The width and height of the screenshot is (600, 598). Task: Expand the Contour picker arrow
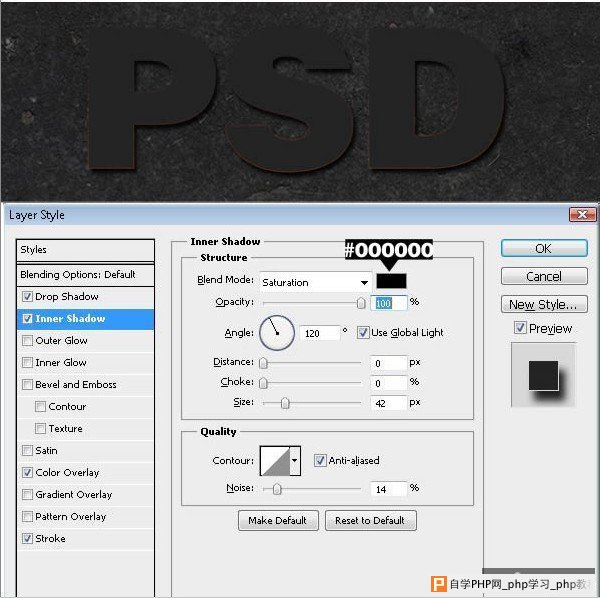295,460
